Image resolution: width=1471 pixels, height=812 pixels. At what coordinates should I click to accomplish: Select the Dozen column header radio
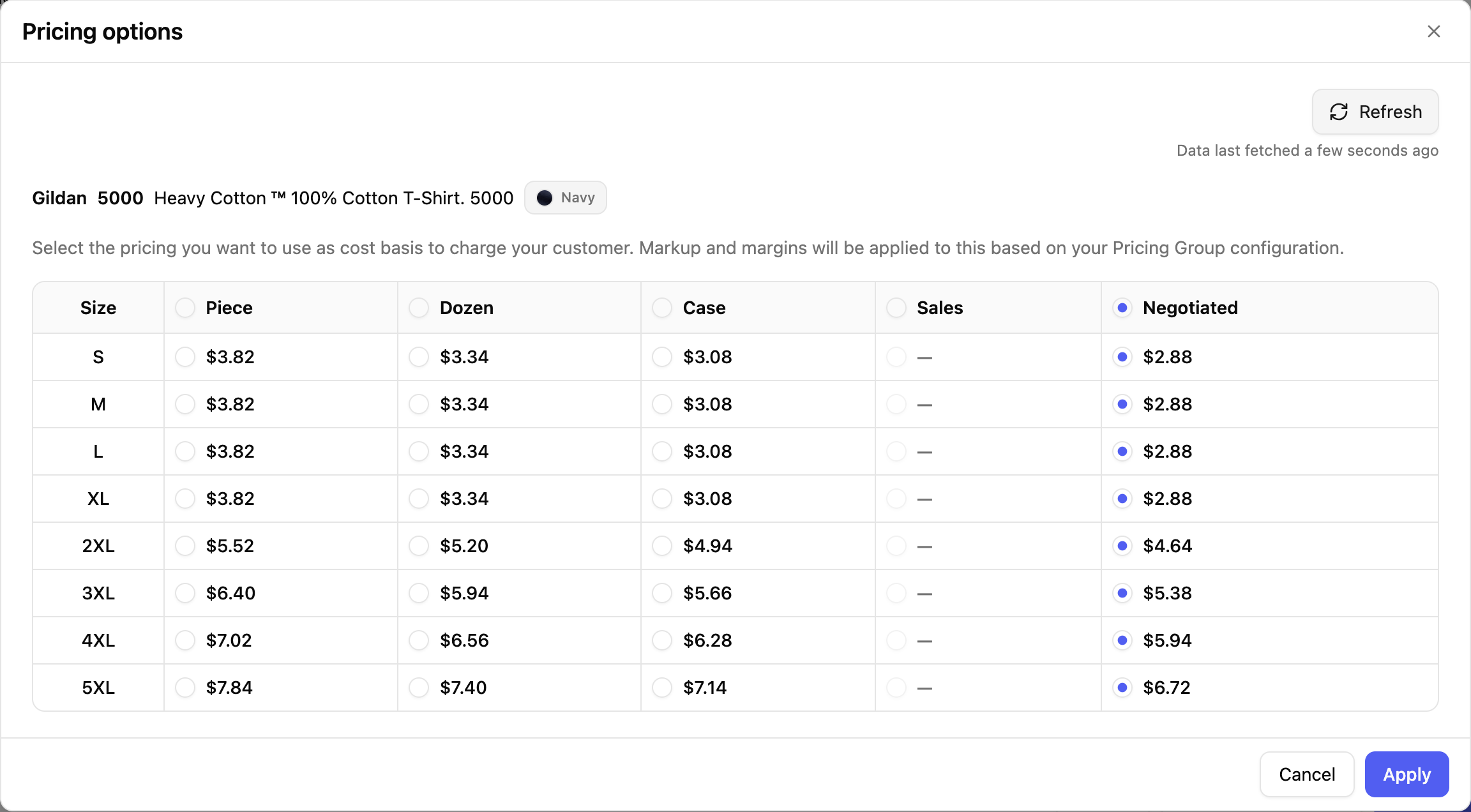pos(419,308)
